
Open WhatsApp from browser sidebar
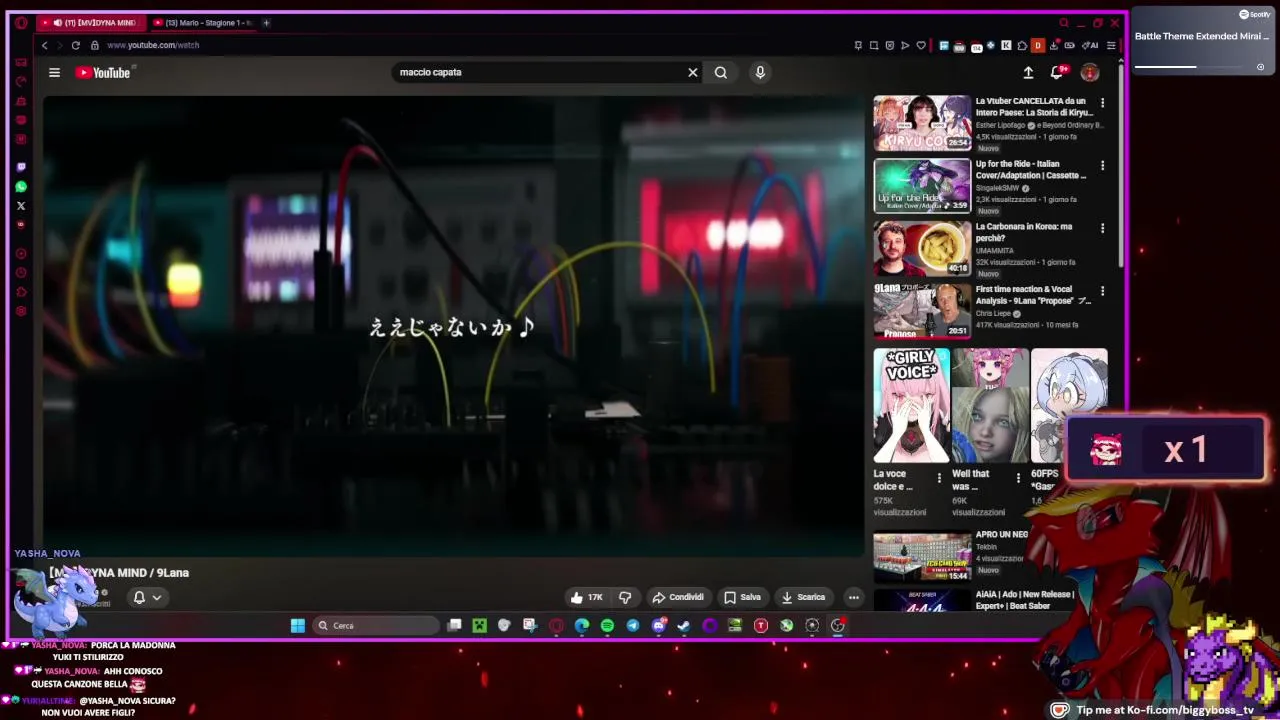21,186
